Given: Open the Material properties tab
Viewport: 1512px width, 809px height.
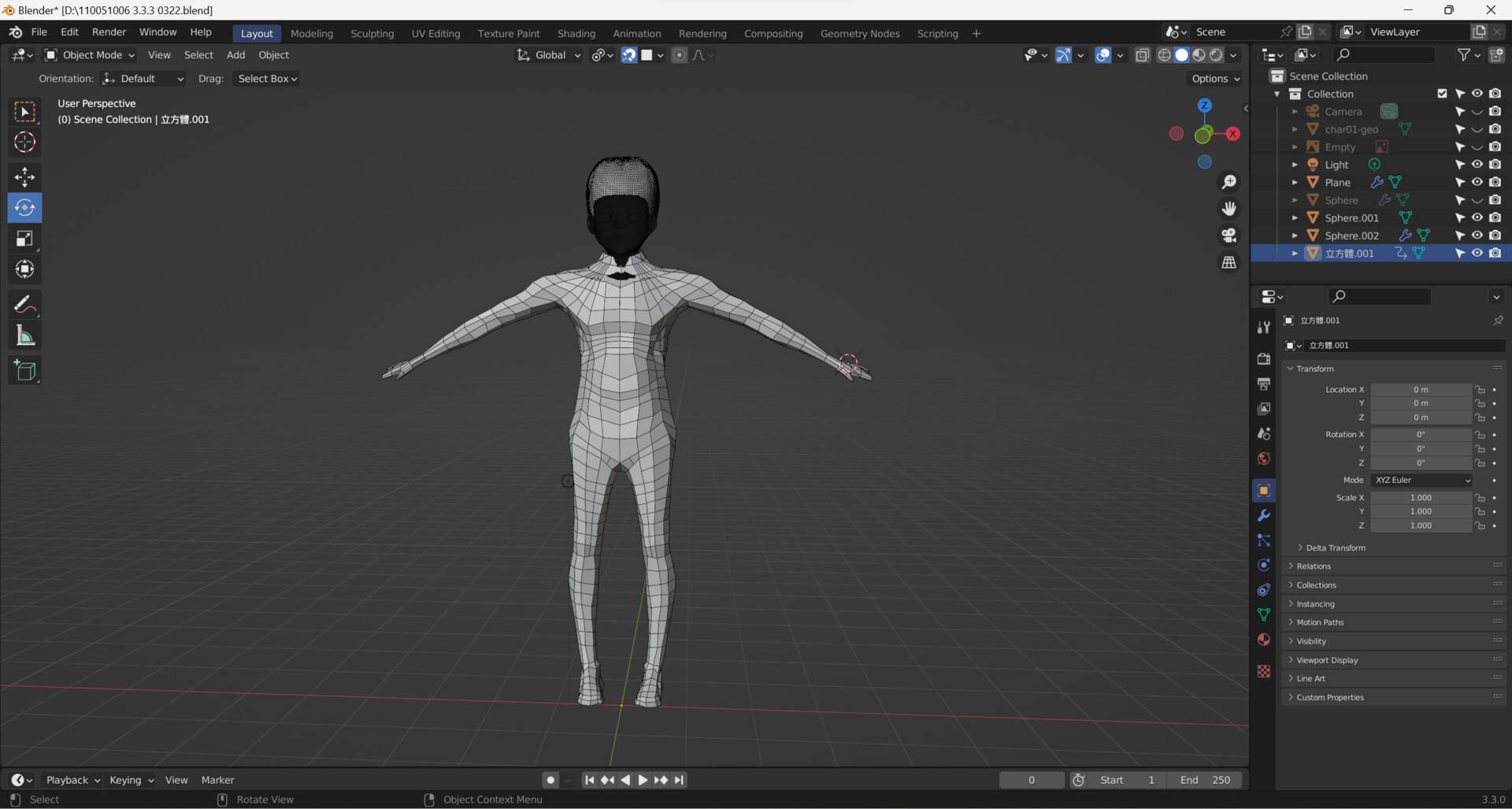Looking at the screenshot, I should (x=1264, y=640).
